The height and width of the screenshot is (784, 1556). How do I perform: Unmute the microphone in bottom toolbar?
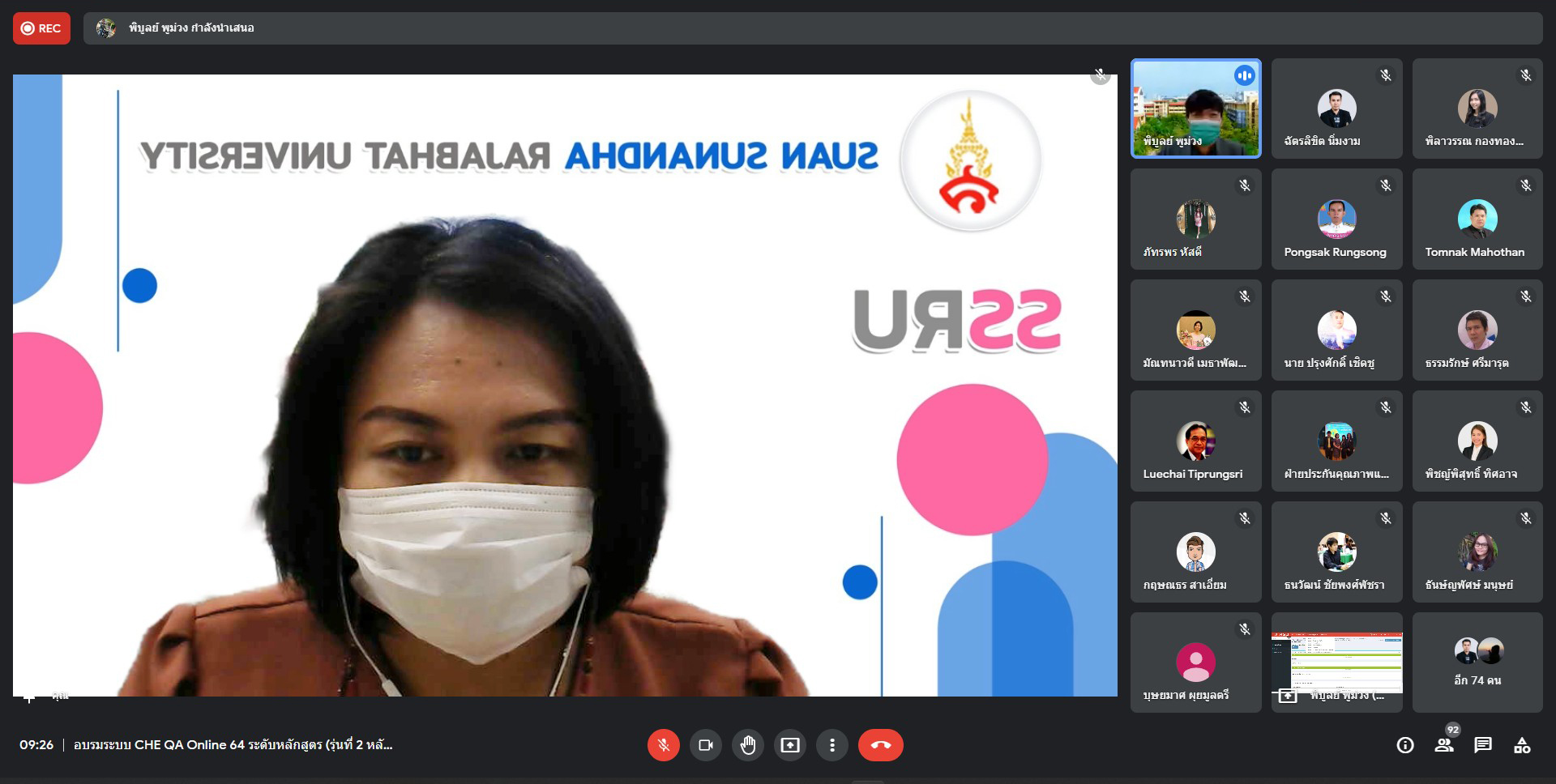[663, 745]
